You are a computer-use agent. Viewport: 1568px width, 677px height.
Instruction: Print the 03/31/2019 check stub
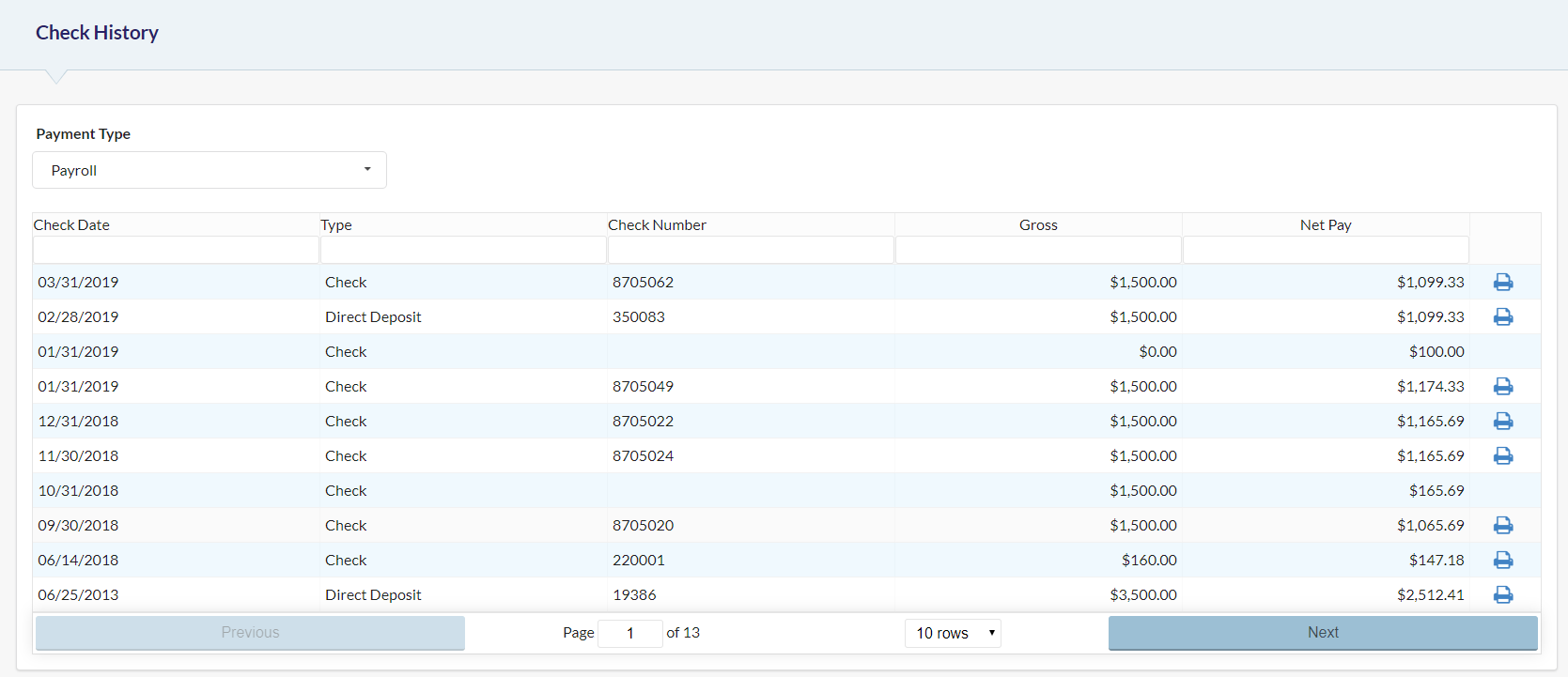(1503, 282)
